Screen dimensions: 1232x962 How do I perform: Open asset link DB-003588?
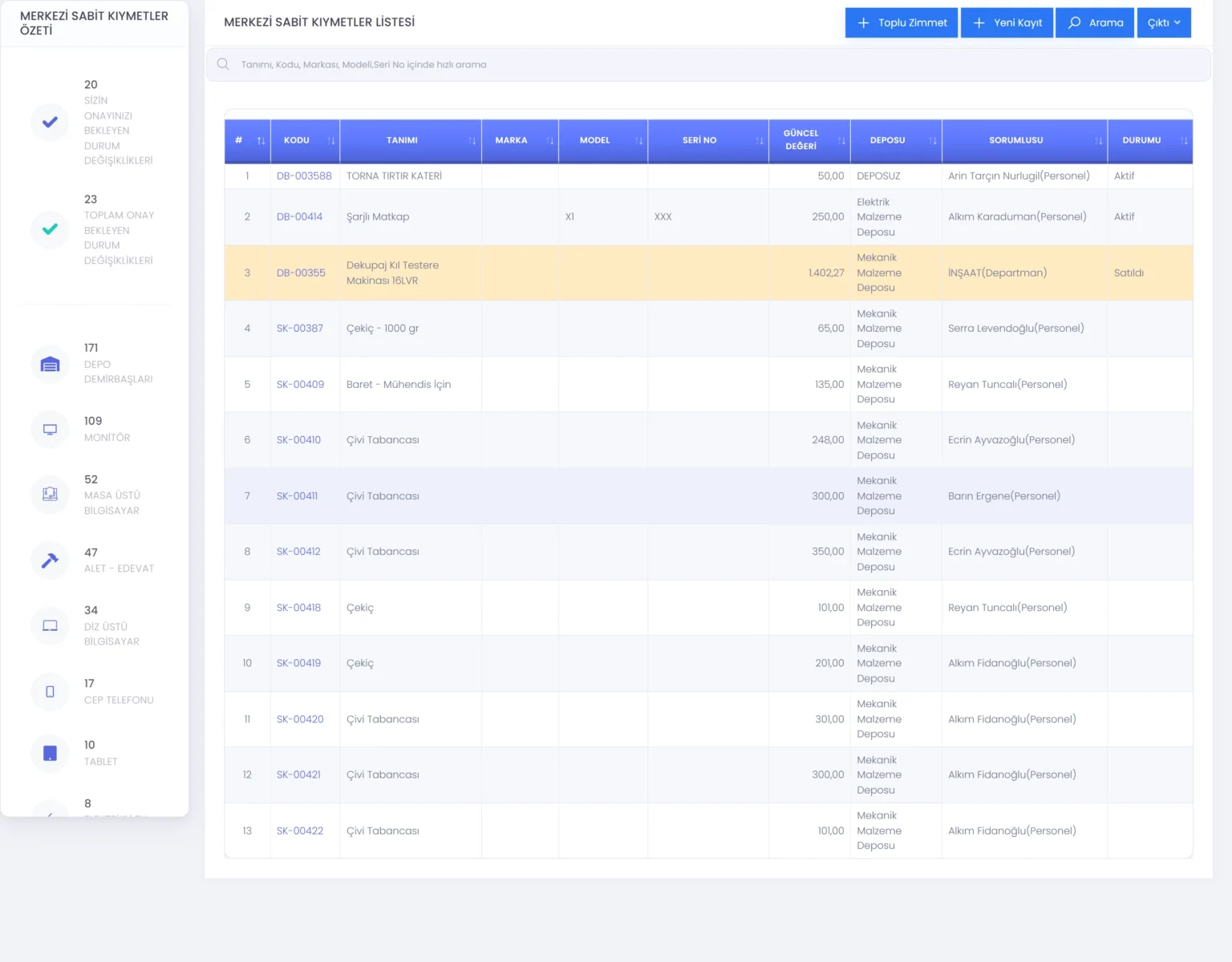click(304, 176)
